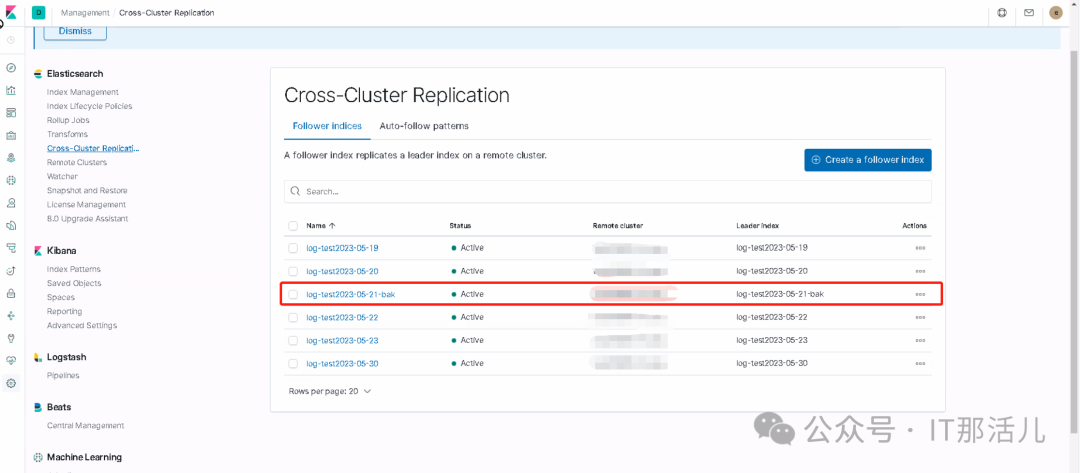This screenshot has height=473, width=1080.
Task: Open Metrics infrastructure icon in side nav
Action: coord(11,203)
